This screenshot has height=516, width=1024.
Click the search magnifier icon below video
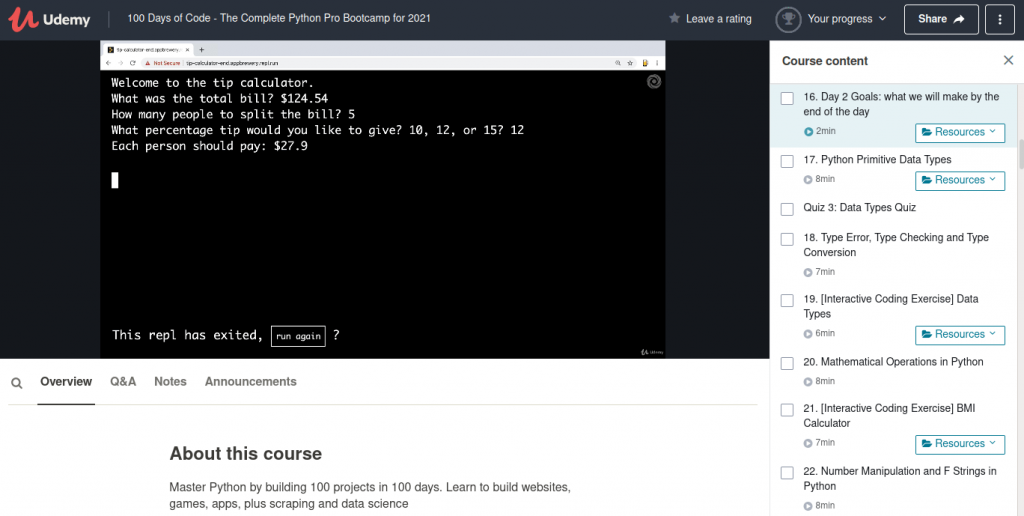point(17,383)
